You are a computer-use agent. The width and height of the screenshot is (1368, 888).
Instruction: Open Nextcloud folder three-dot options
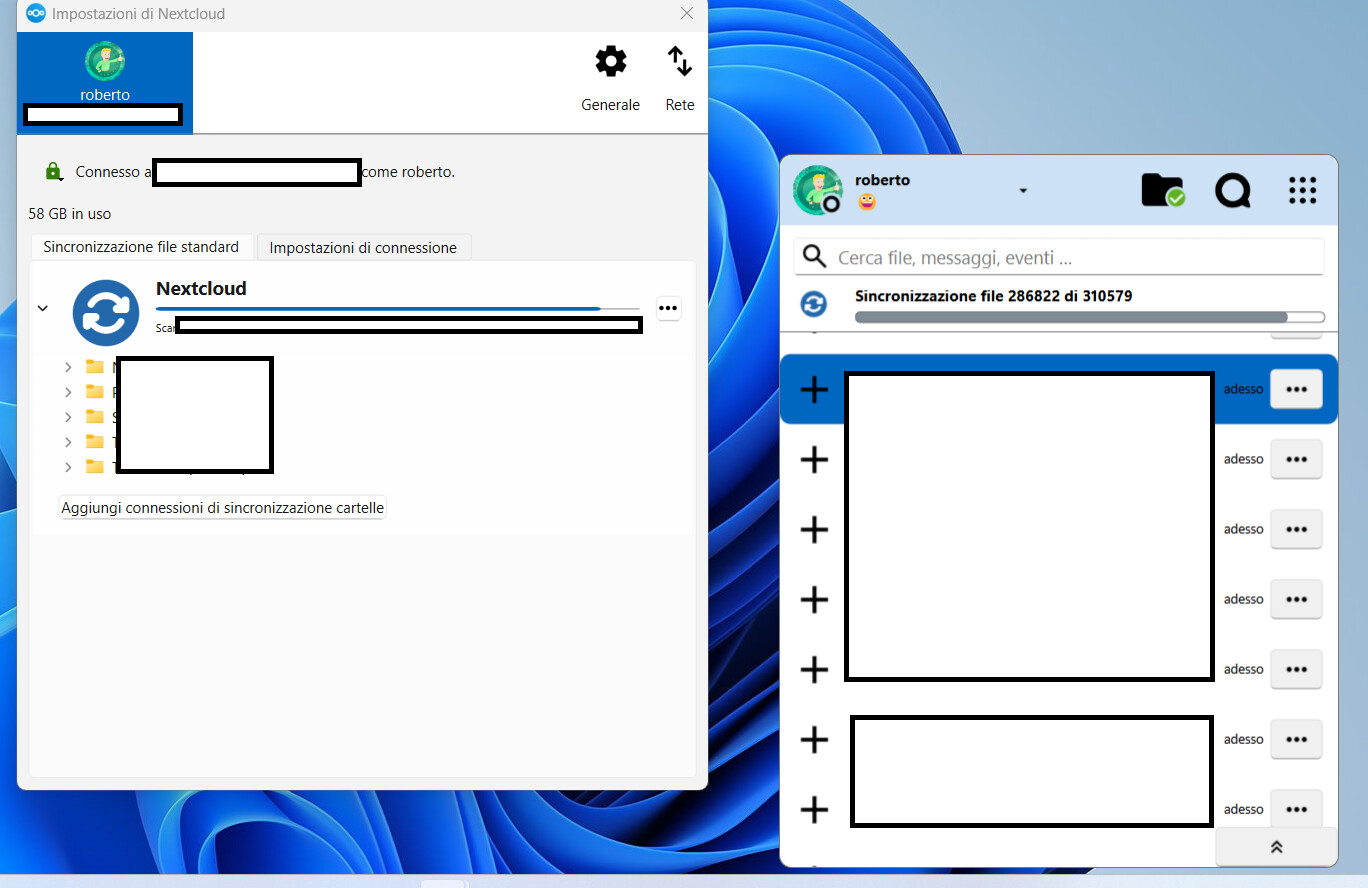tap(668, 308)
